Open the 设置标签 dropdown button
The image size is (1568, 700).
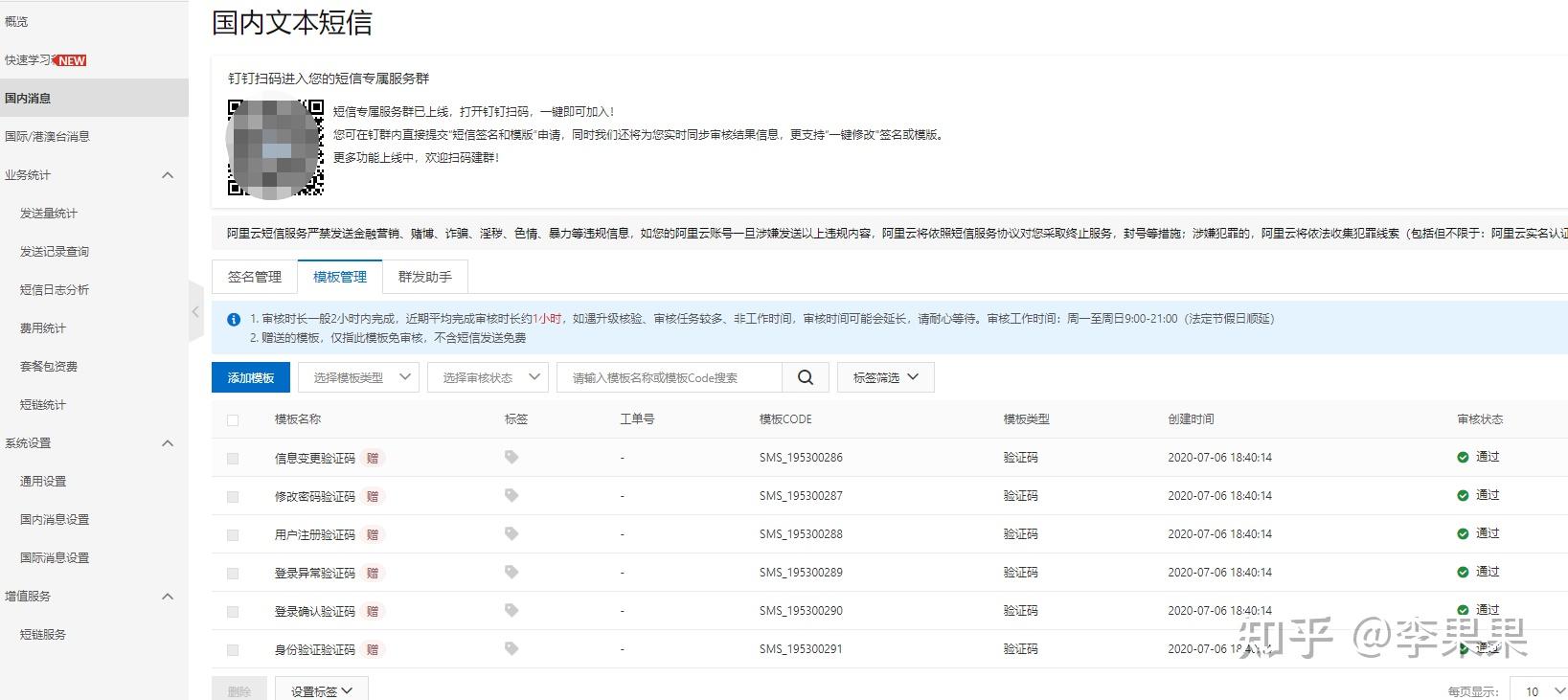coord(322,689)
